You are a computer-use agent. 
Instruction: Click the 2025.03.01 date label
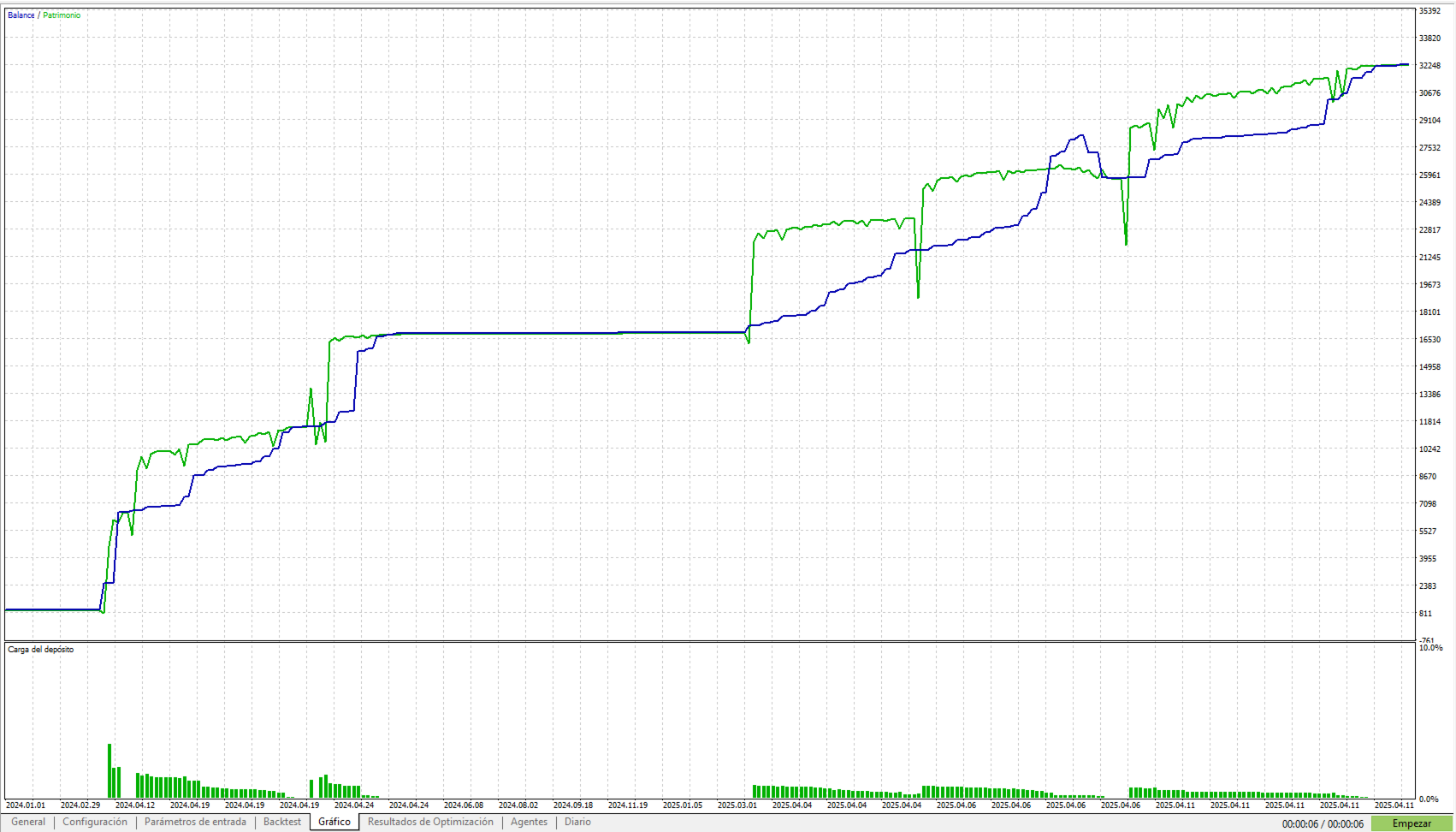point(737,805)
